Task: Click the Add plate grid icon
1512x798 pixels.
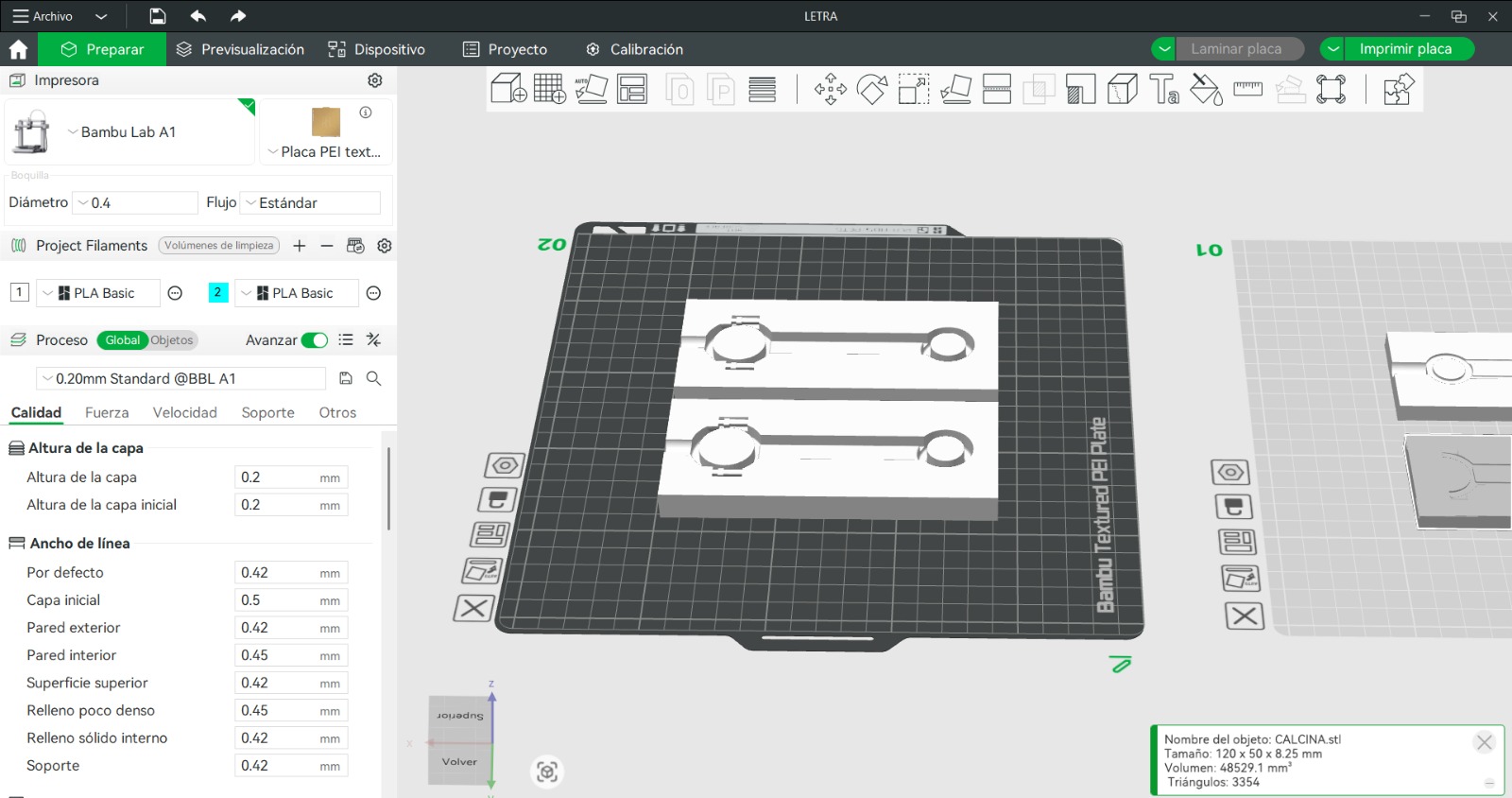Action: (549, 89)
